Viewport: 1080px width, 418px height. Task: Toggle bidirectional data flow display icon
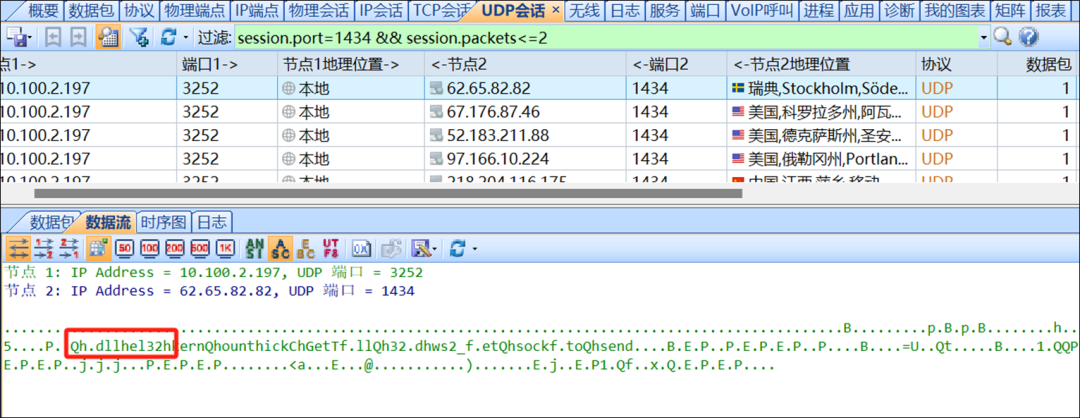[19, 247]
